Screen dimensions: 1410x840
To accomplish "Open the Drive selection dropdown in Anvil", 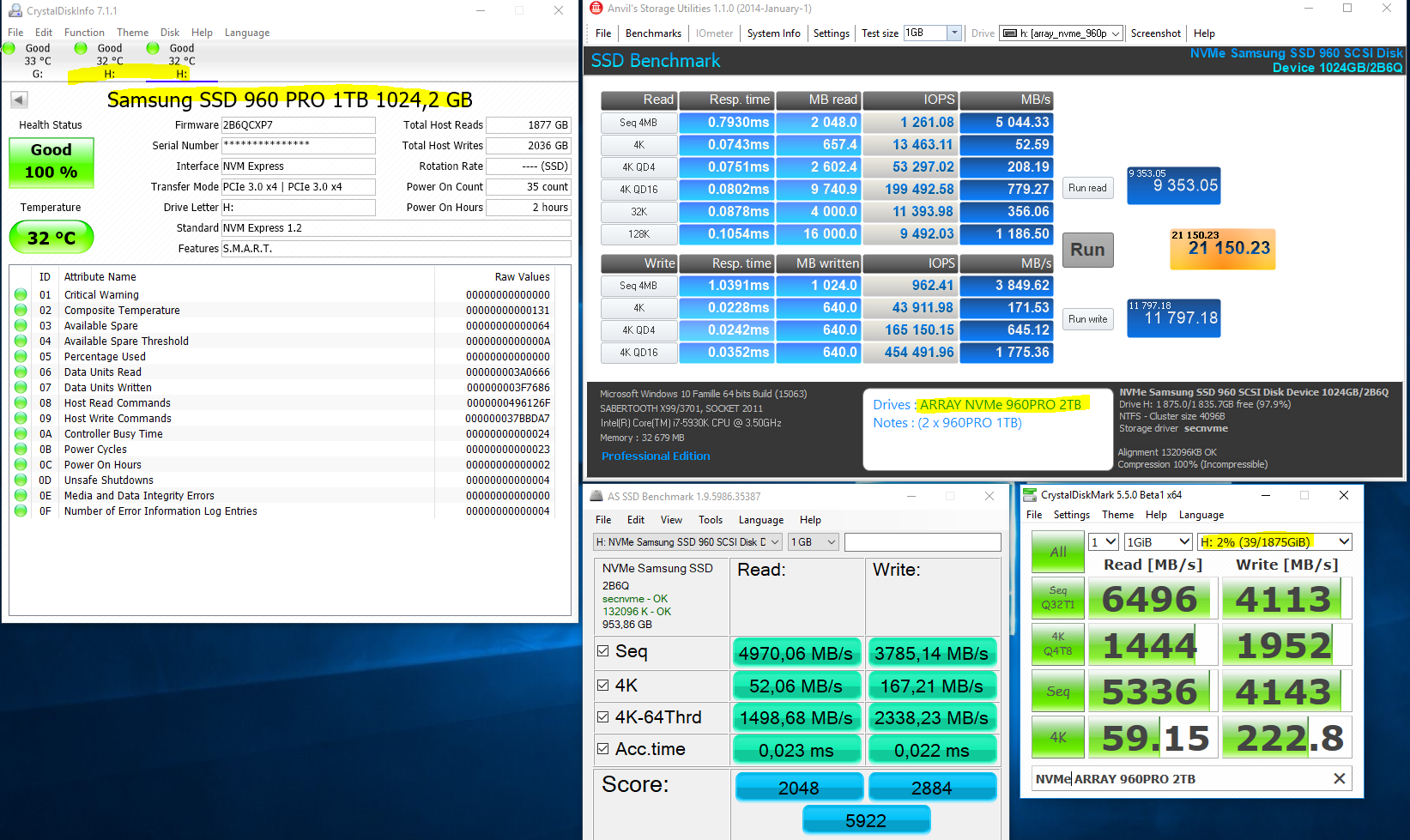I will (1062, 33).
